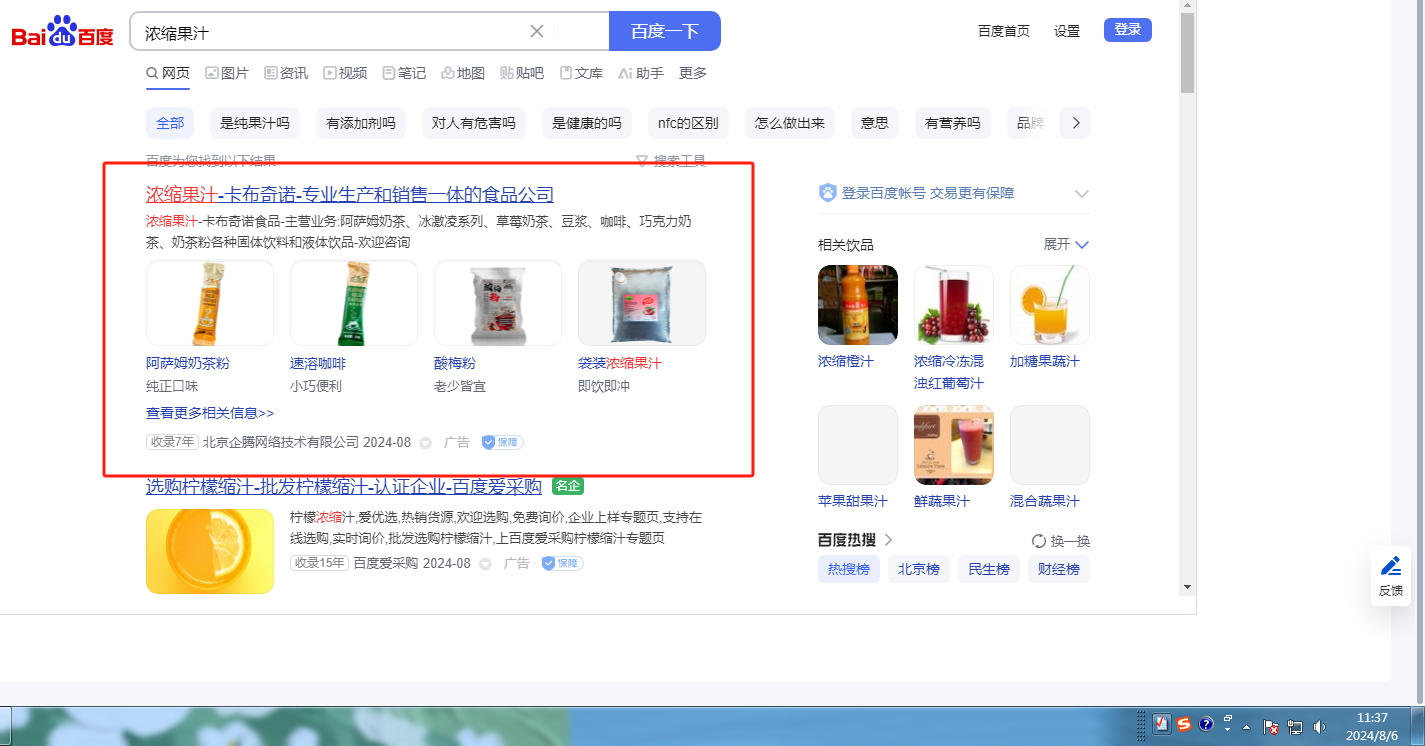Screen dimensions: 1425x746
Task: Click the Baidu logo
Action: coord(62,32)
